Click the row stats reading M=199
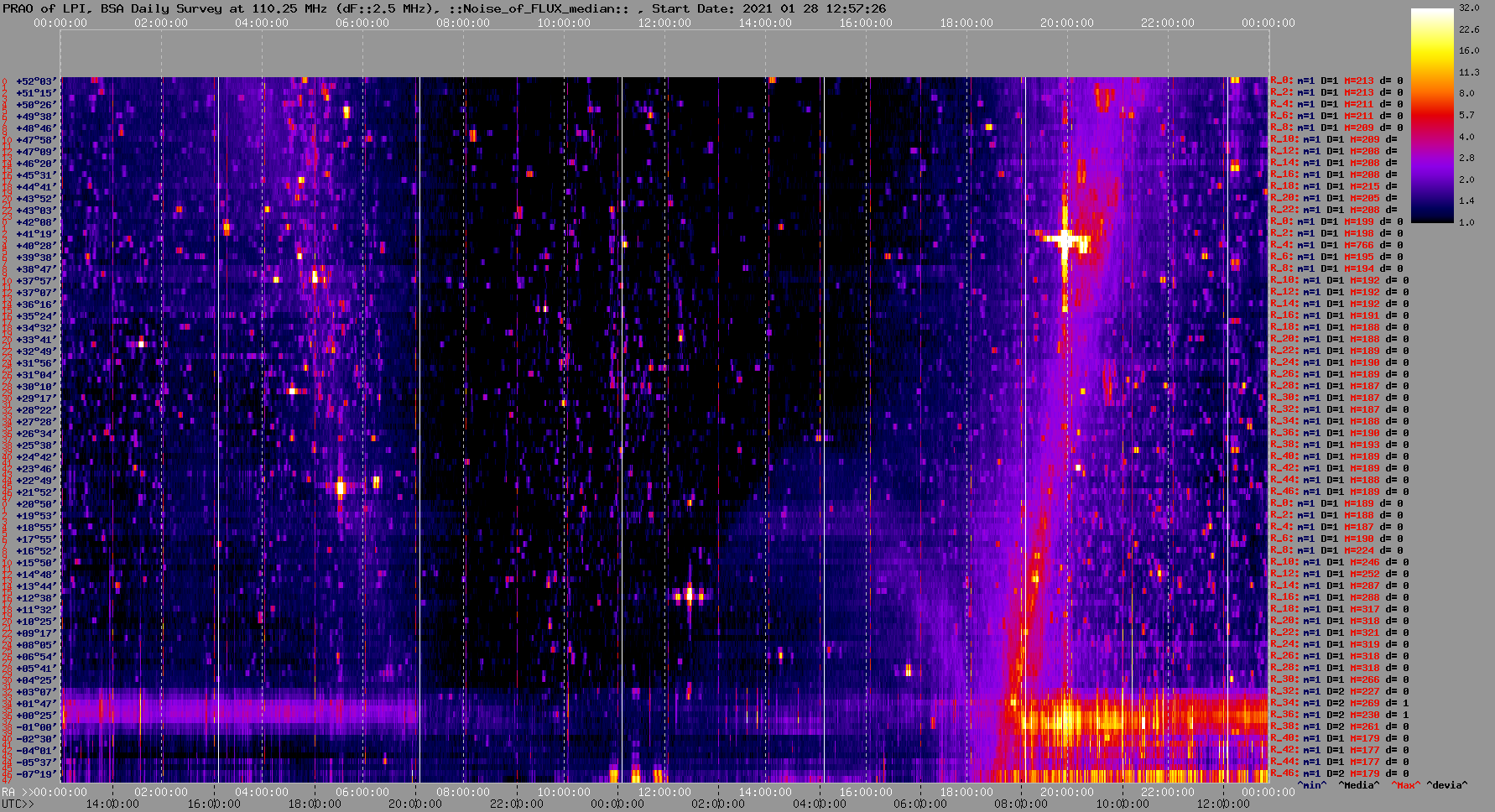 tap(1339, 222)
